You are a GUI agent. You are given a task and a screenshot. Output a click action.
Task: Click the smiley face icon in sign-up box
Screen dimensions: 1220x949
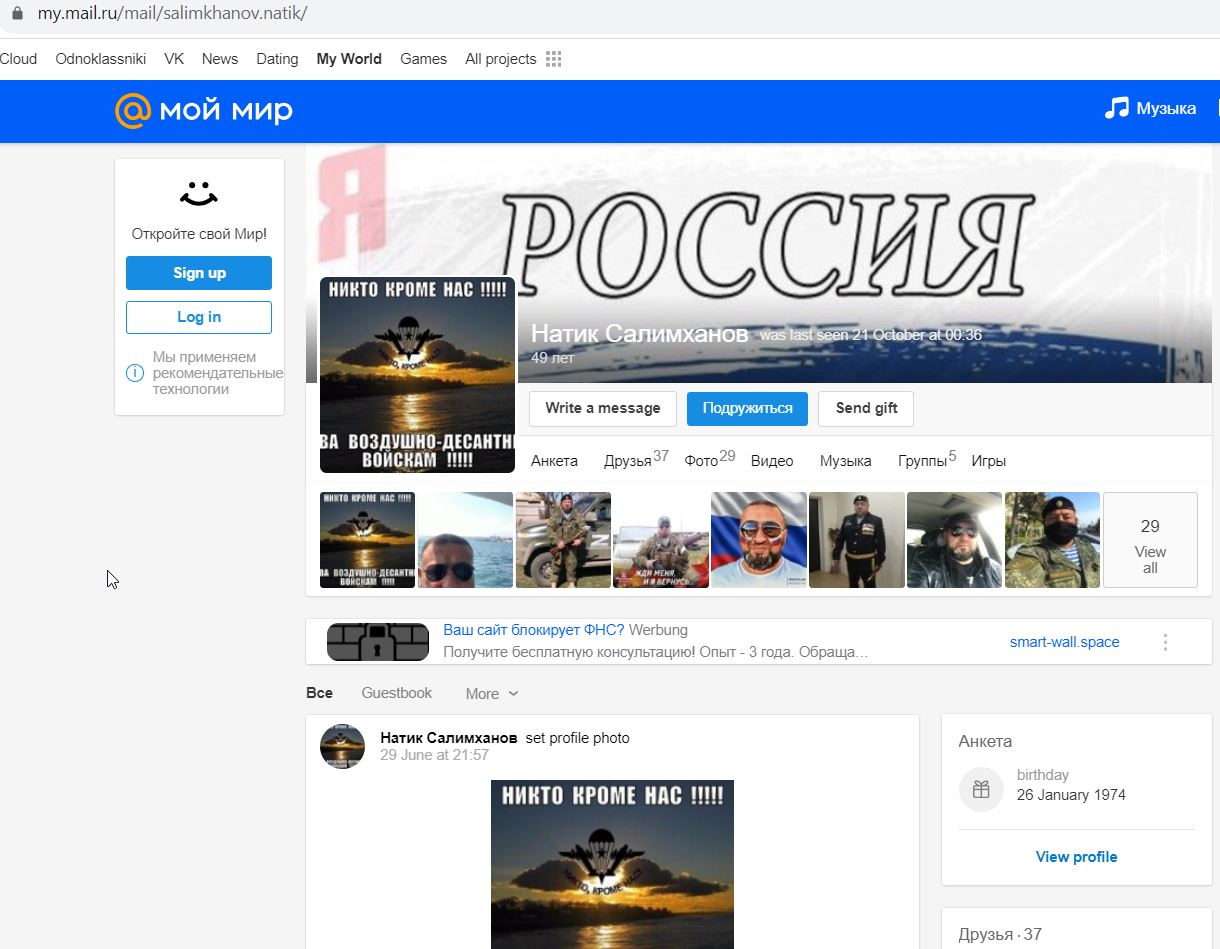click(199, 194)
